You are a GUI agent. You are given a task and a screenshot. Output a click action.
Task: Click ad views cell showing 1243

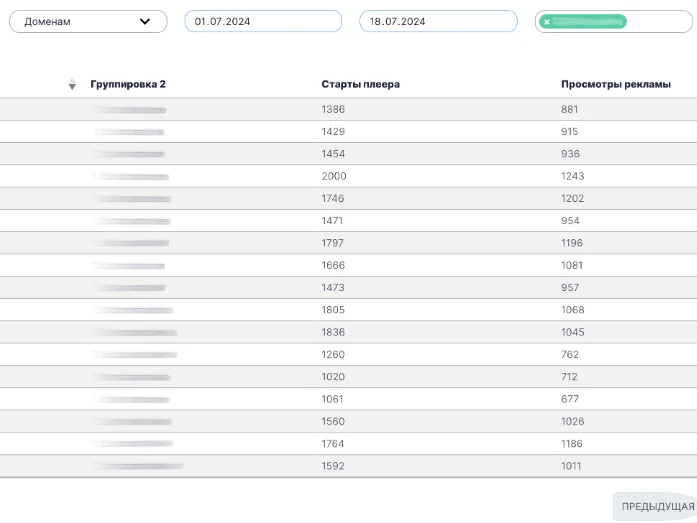coord(572,176)
